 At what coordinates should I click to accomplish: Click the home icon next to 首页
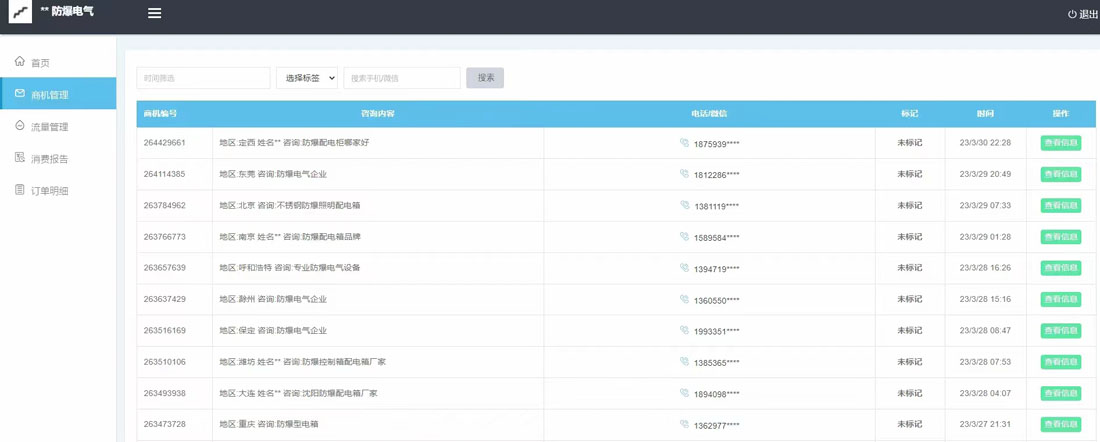coord(20,62)
